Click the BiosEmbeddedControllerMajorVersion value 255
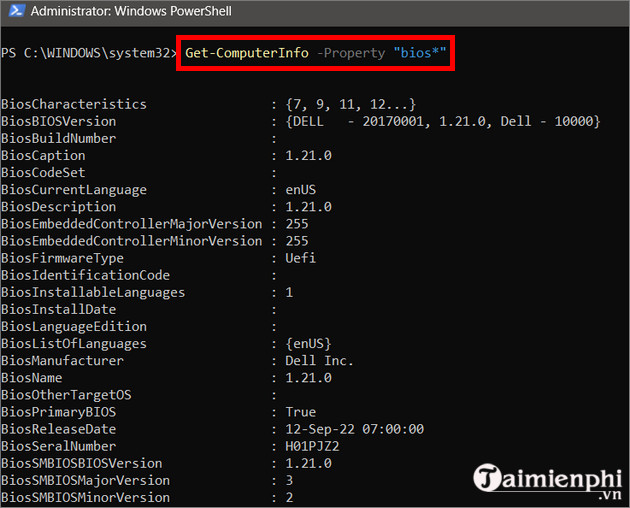The height and width of the screenshot is (508, 630). (297, 224)
